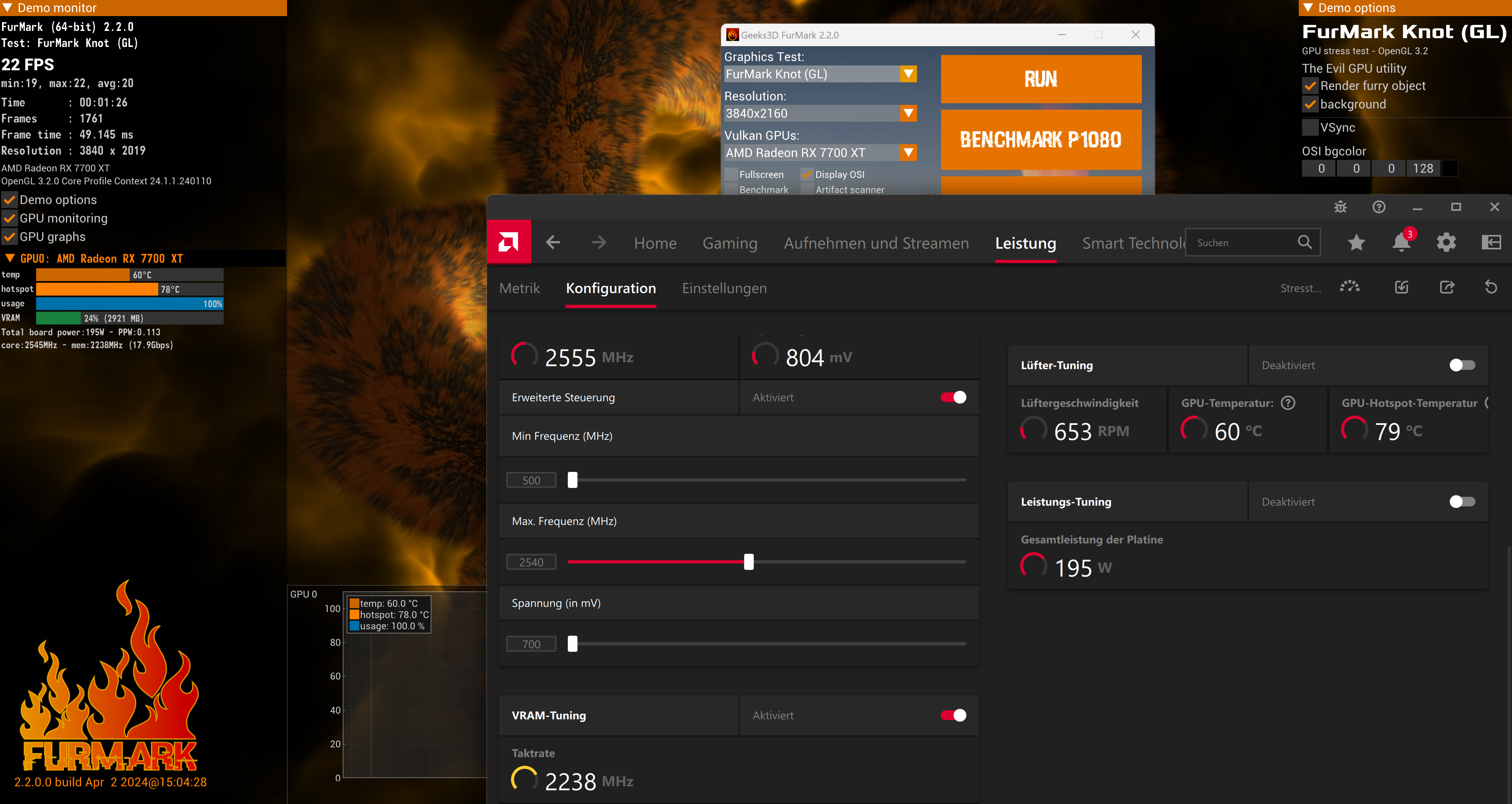The image size is (1512, 804).
Task: Open the bug report tool icon
Action: (x=1340, y=207)
